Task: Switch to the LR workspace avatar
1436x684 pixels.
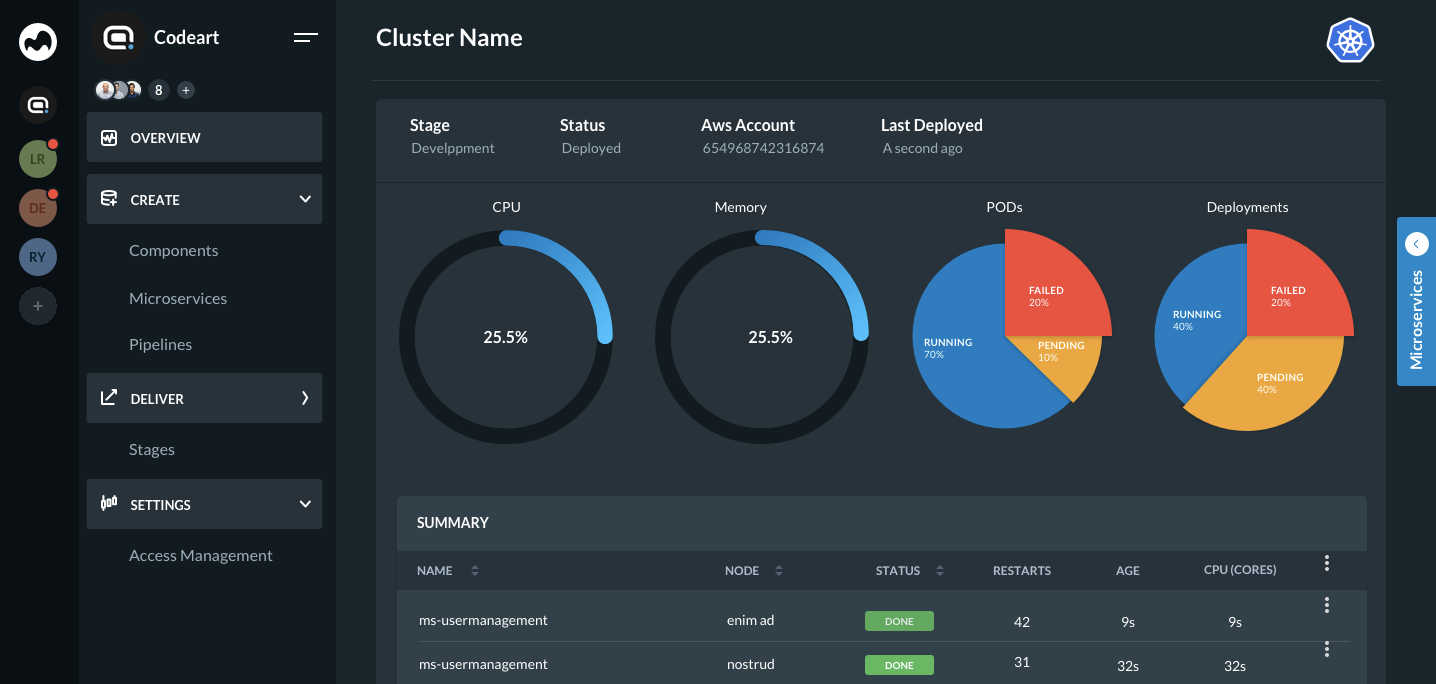Action: point(38,158)
